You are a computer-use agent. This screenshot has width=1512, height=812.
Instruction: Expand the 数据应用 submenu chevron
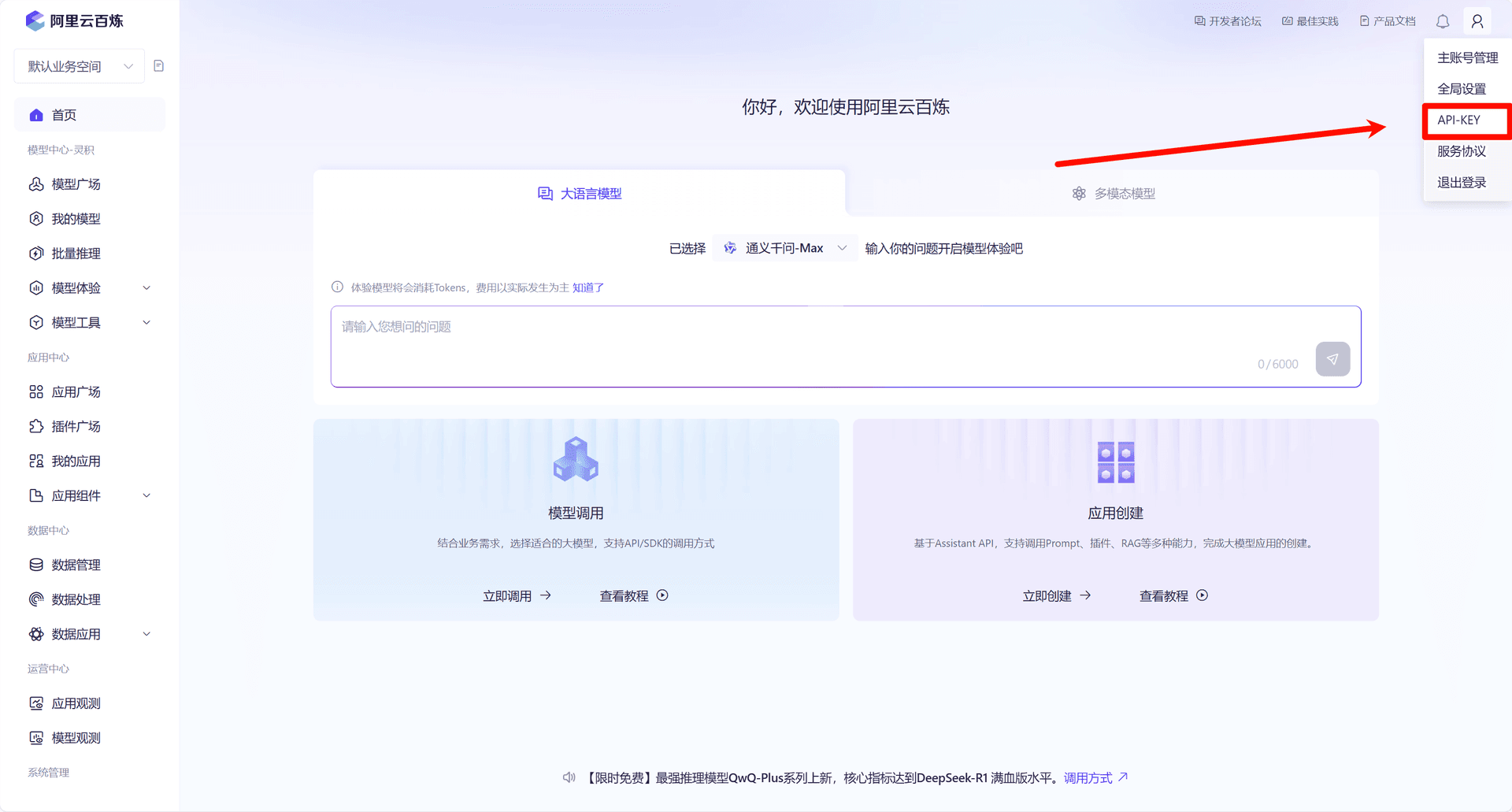(x=146, y=635)
